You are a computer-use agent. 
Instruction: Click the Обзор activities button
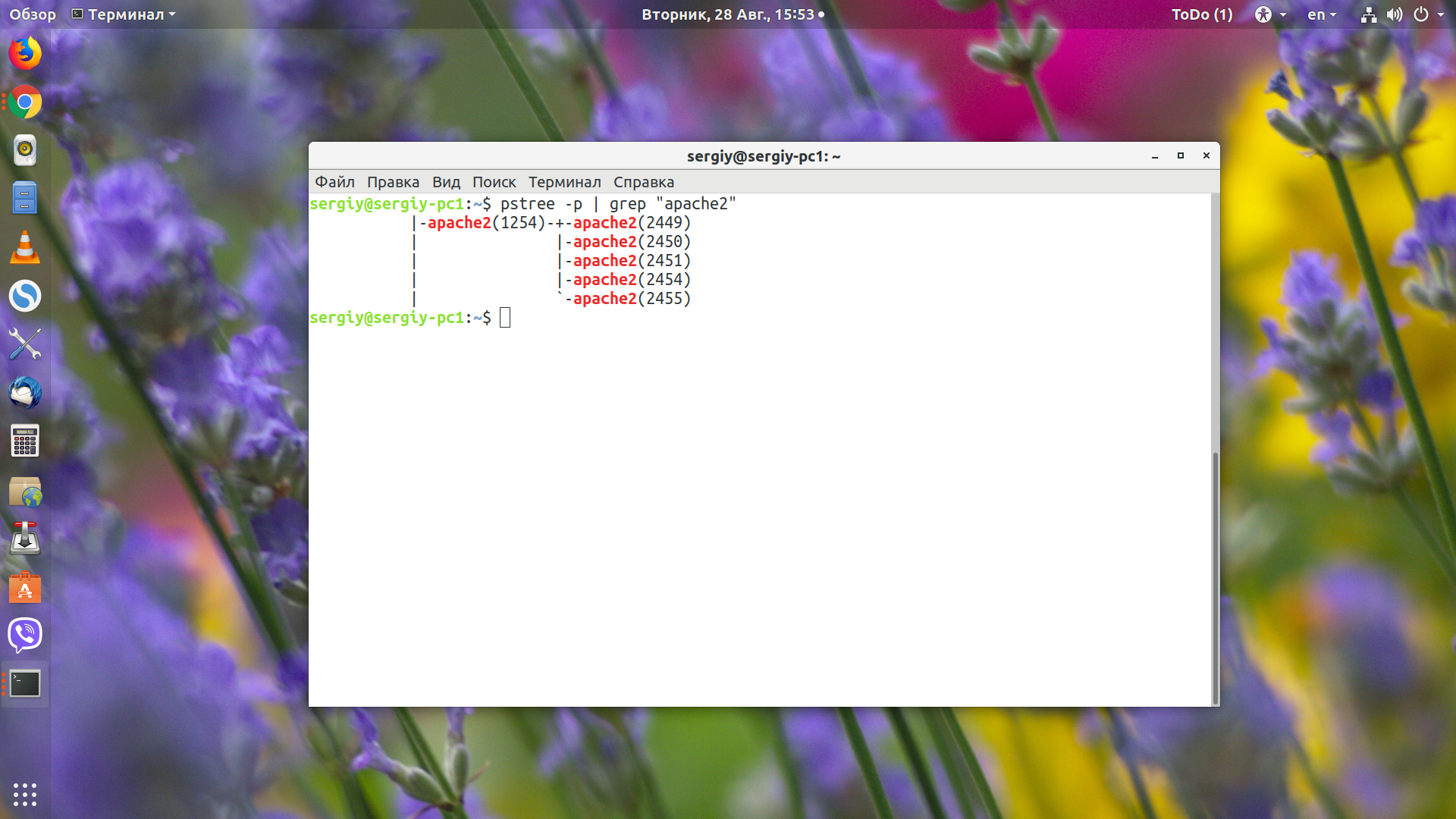(33, 14)
